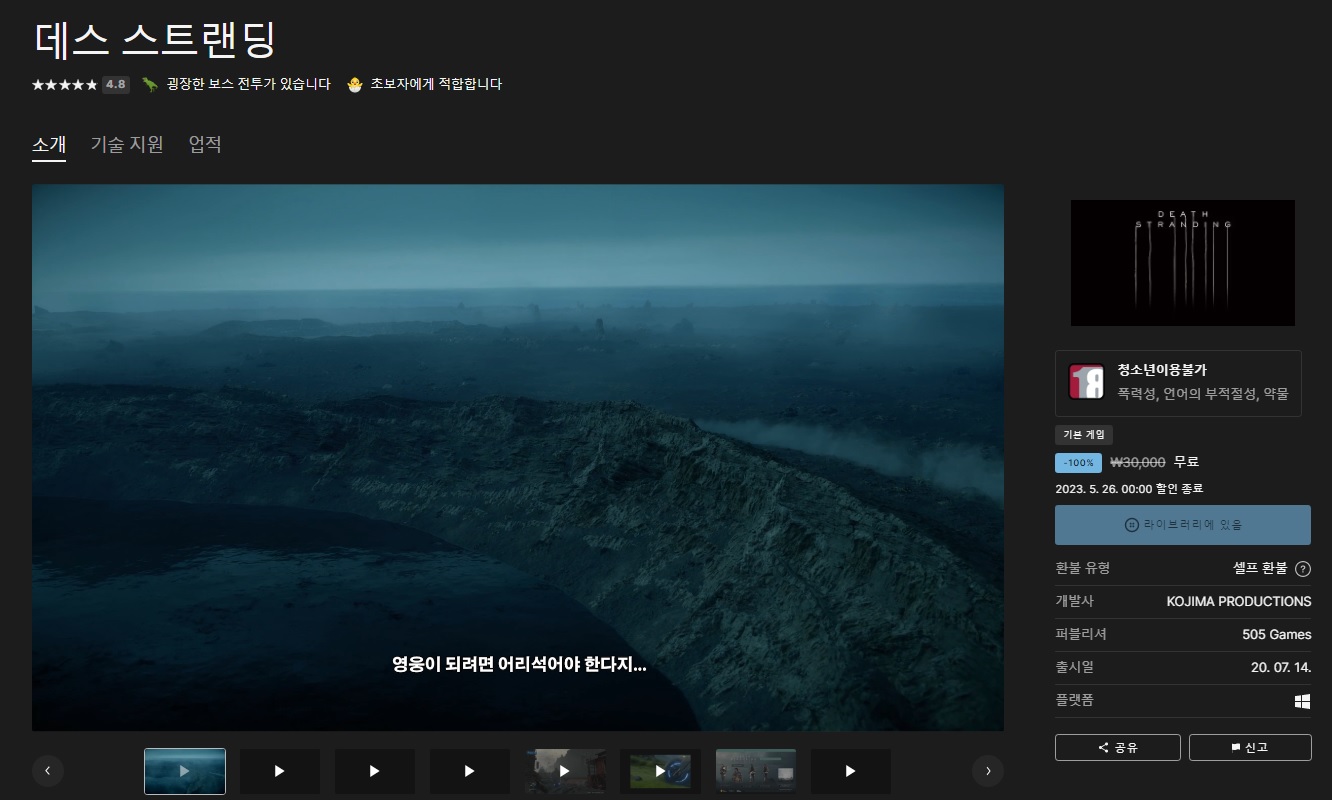The width and height of the screenshot is (1332, 800).
Task: Click the five-star rating stars
Action: tap(64, 85)
